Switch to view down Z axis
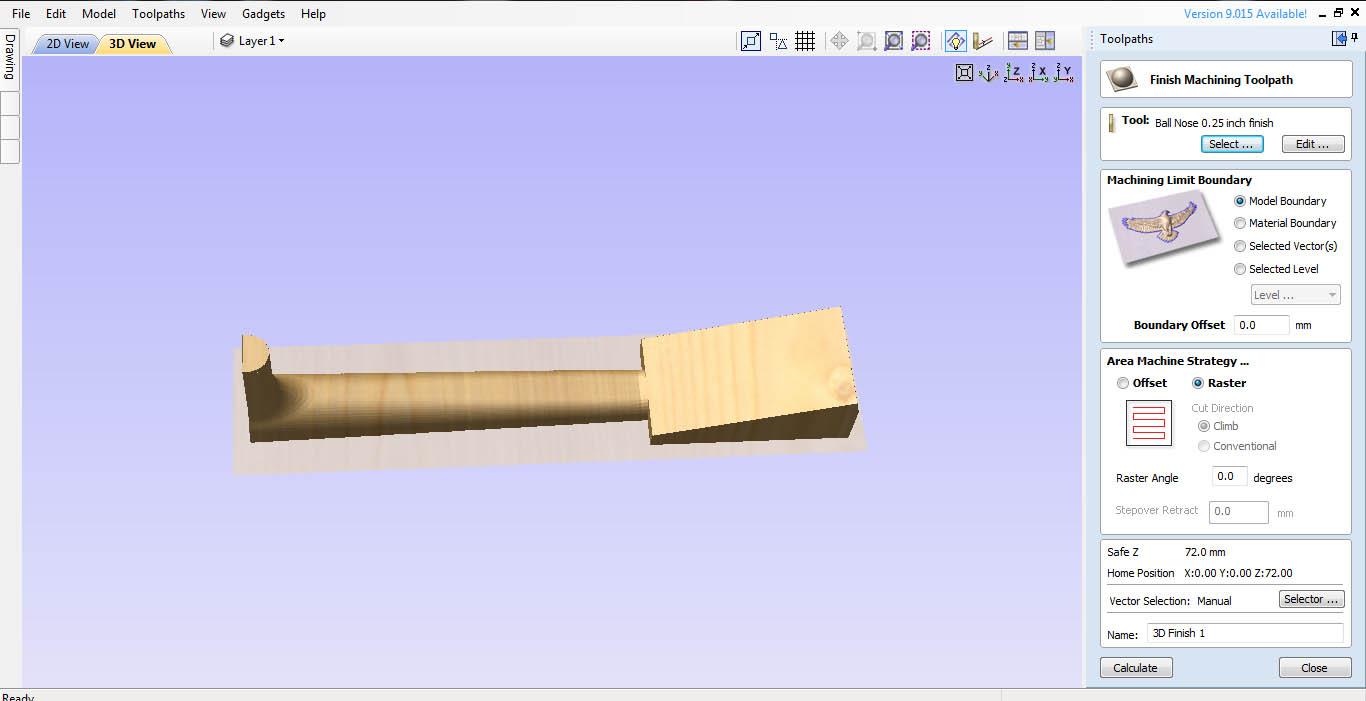The width and height of the screenshot is (1366, 701). (x=1014, y=73)
